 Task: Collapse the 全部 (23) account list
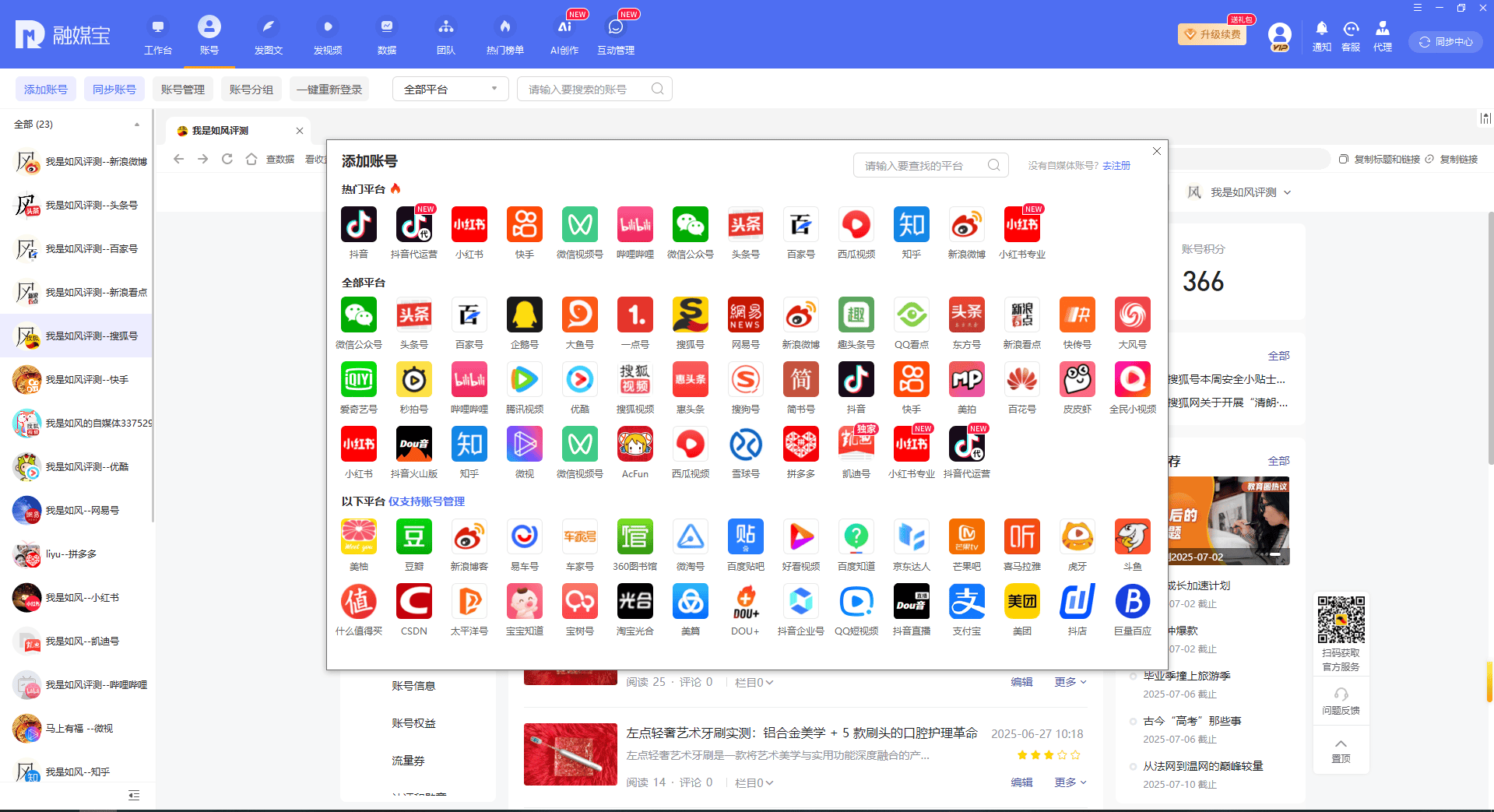point(137,125)
